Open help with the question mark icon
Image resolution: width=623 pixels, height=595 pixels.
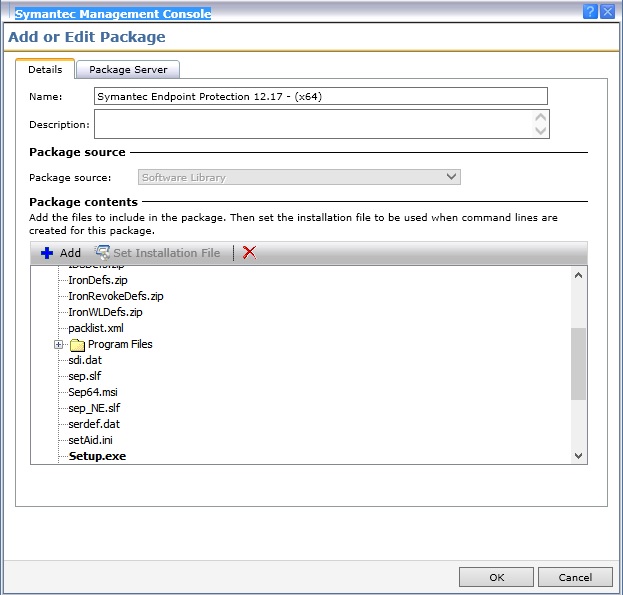[x=590, y=12]
